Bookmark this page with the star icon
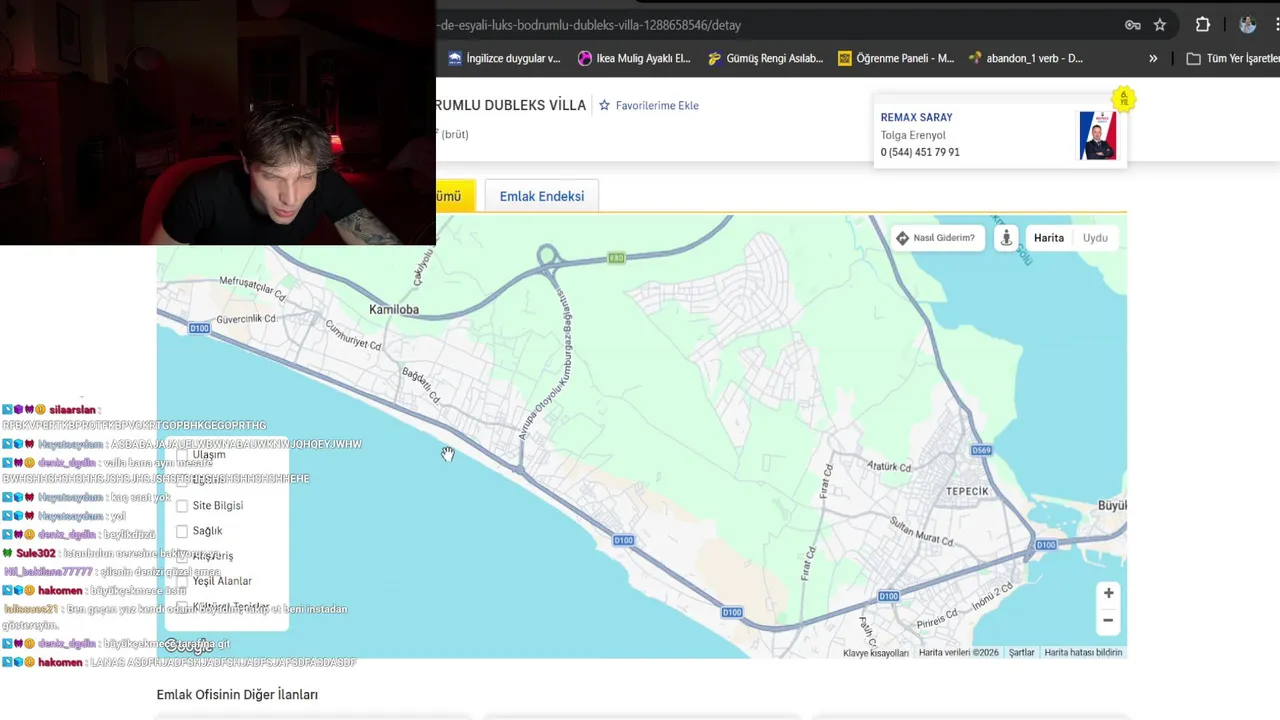Screen dimensions: 1280x720 [x=1160, y=25]
